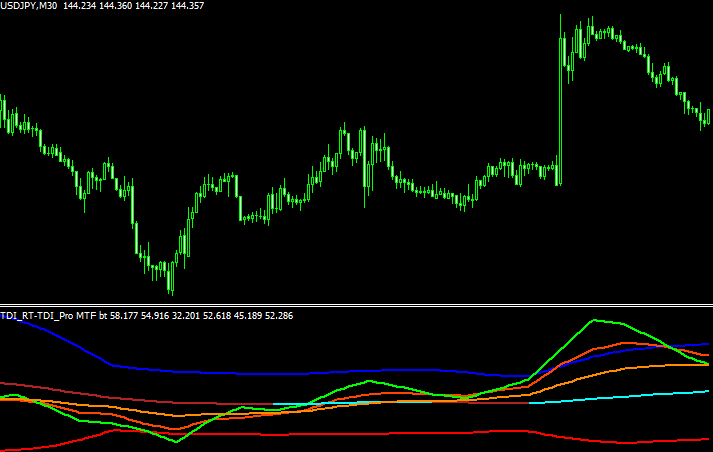This screenshot has height=452, width=713.
Task: Select the USDJPY,M30 chart title text
Action: (29, 6)
